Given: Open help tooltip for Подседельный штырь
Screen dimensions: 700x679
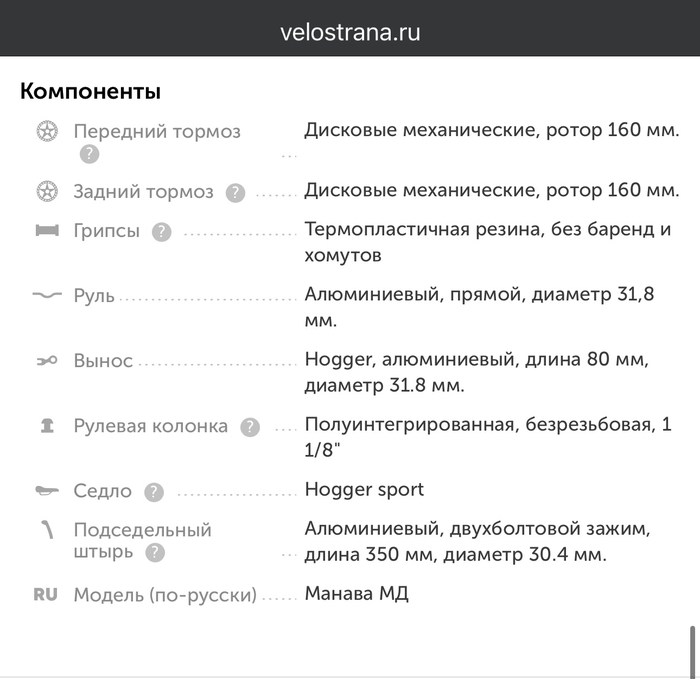Looking at the screenshot, I should point(155,552).
